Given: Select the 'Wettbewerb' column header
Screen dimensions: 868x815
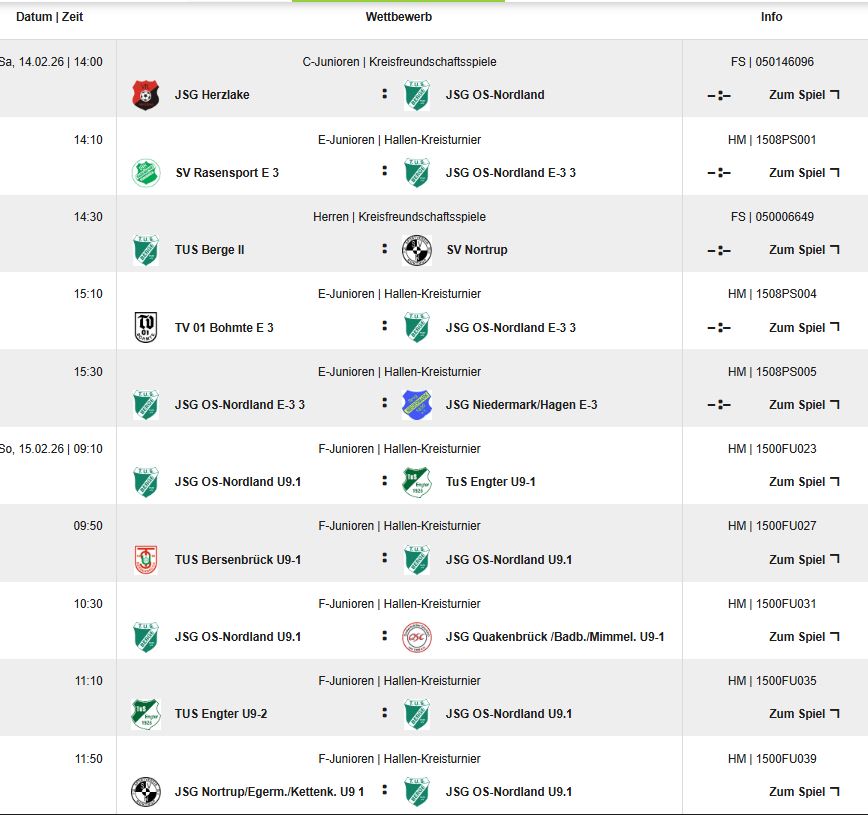Looking at the screenshot, I should 399,17.
